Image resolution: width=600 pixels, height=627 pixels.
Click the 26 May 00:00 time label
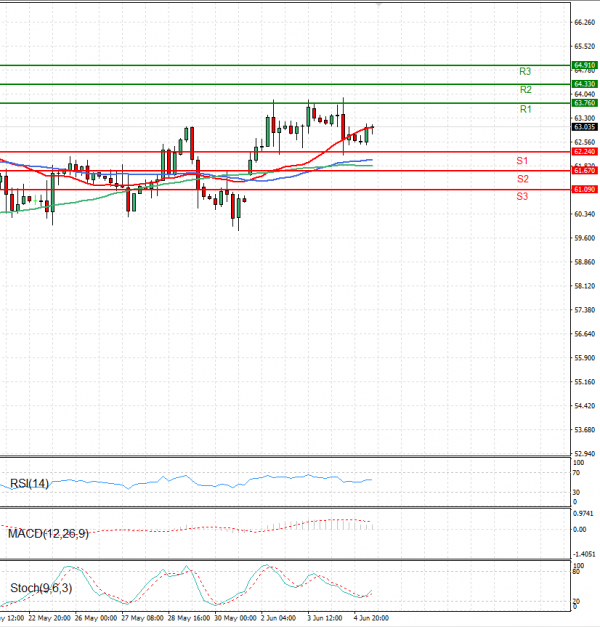96,618
